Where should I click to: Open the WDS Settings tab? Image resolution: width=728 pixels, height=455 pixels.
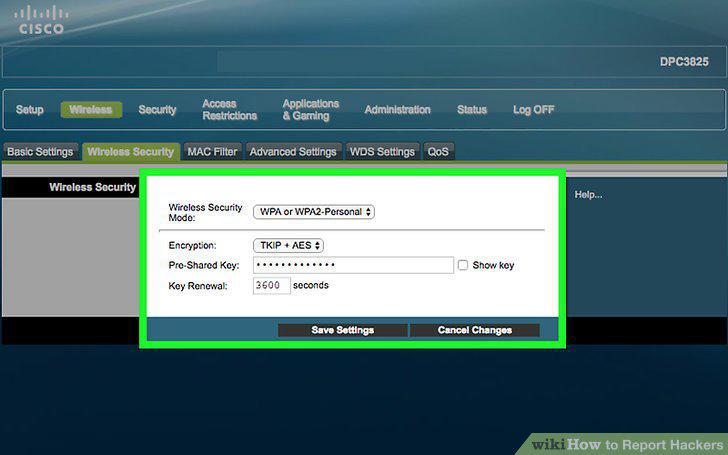pos(382,152)
